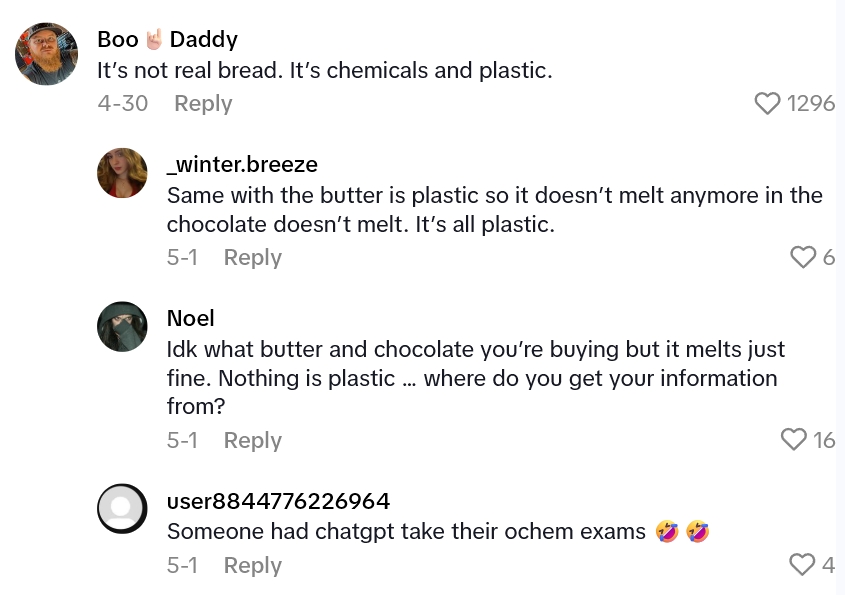Open the Boo Daddy username link
The height and width of the screenshot is (595, 845).
pos(167,40)
